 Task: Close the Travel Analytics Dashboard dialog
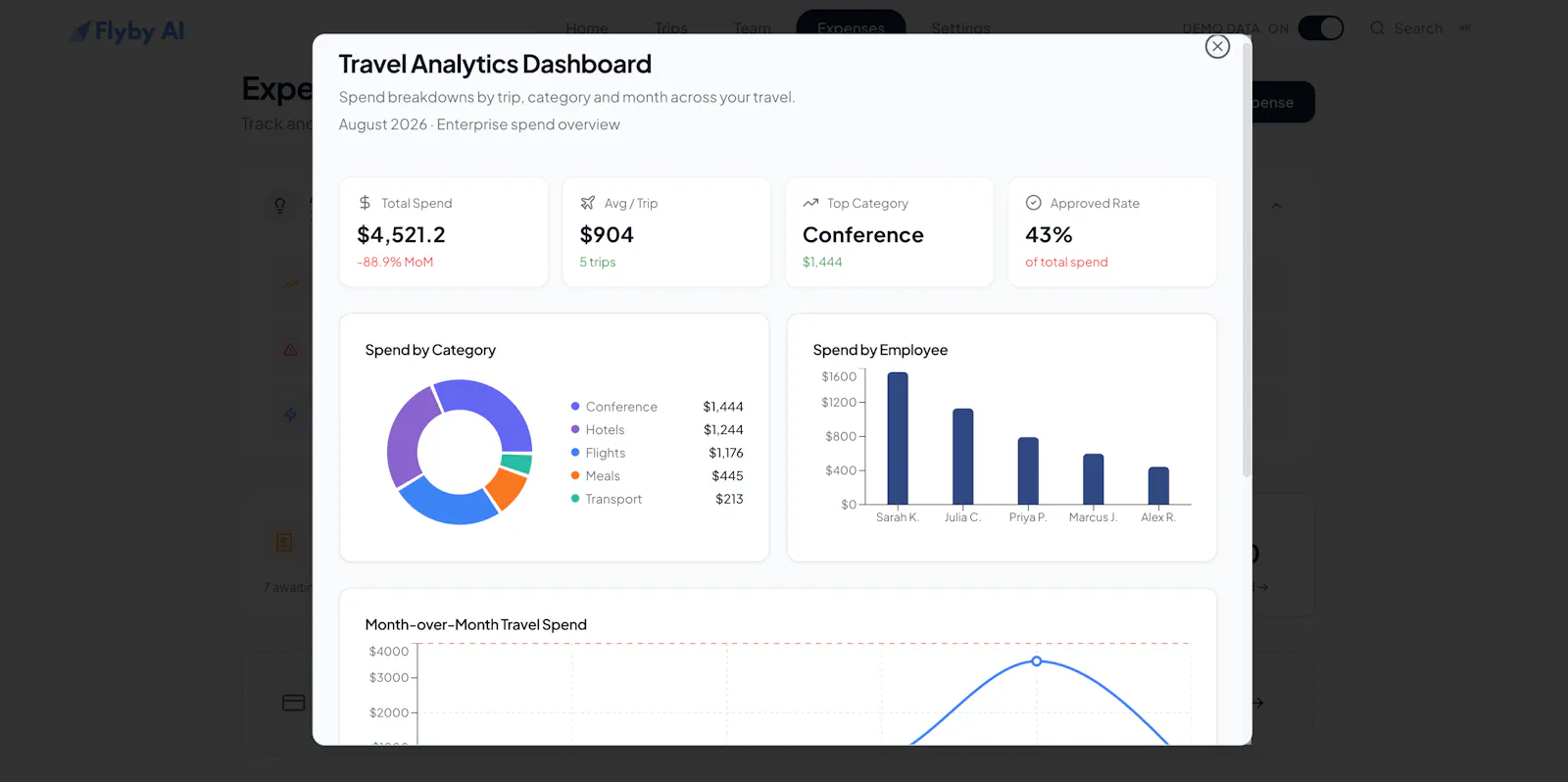(x=1217, y=46)
